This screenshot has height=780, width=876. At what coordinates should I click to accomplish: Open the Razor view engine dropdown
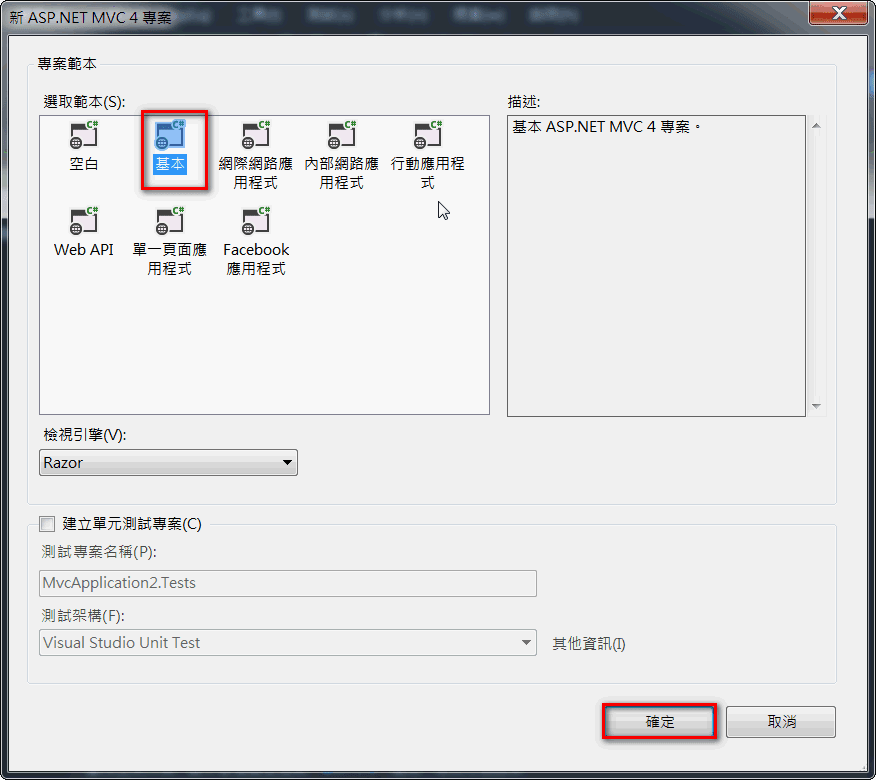[168, 463]
